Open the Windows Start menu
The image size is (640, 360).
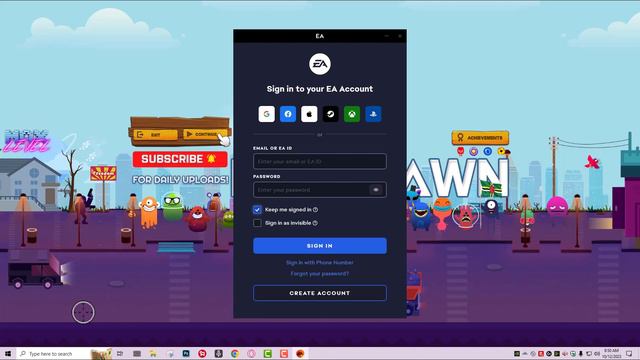click(8, 354)
